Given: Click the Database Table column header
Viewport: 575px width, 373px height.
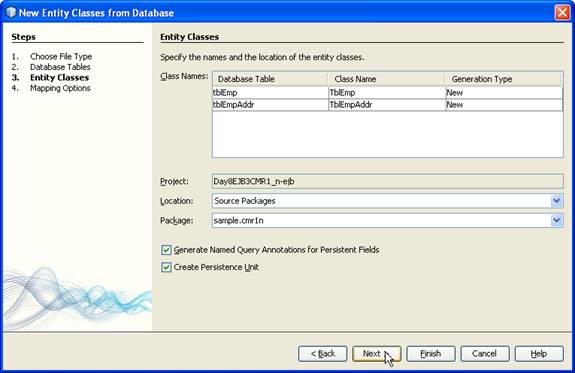Looking at the screenshot, I should (270, 79).
